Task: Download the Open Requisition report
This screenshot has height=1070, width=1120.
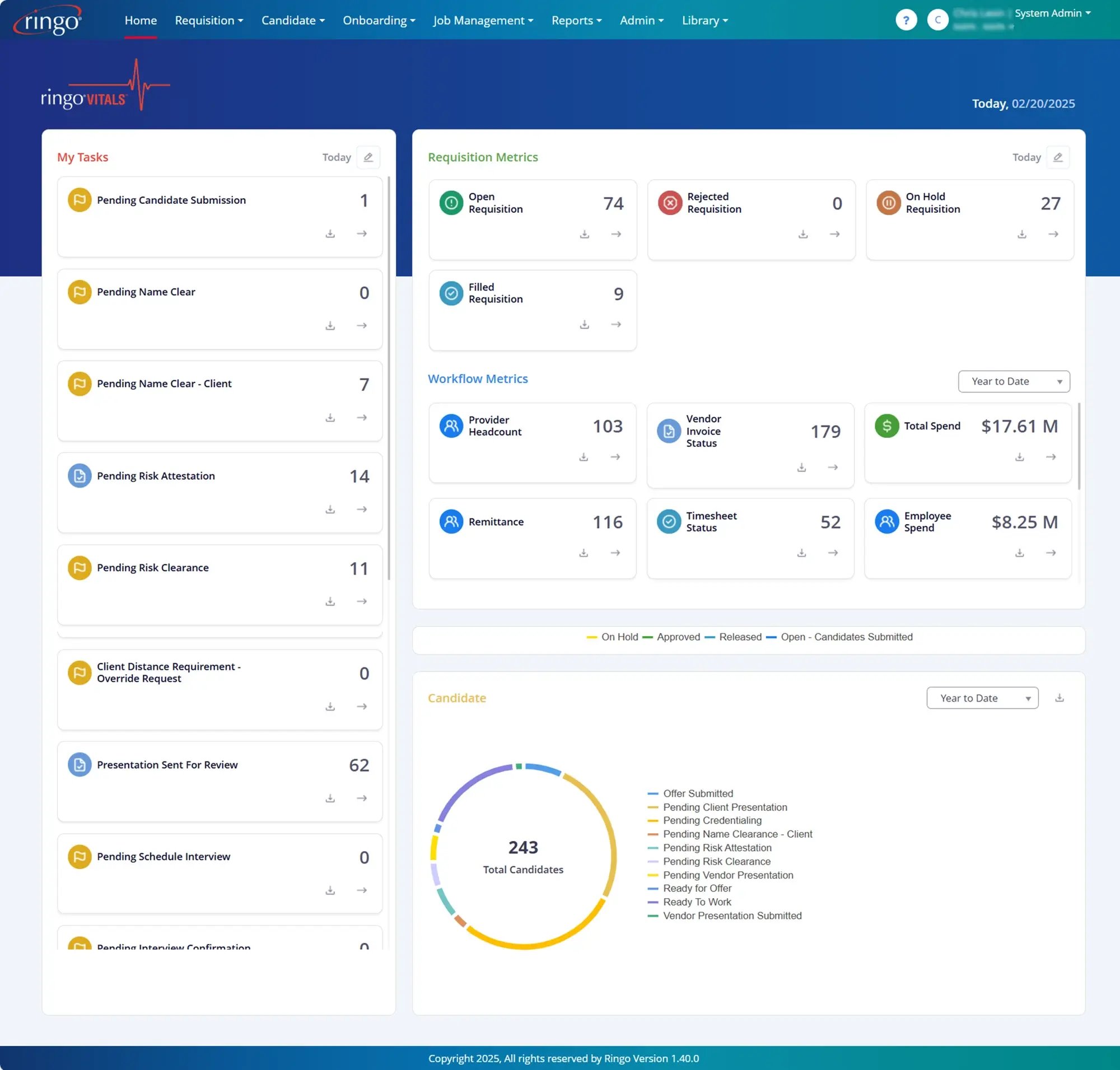Action: (x=584, y=234)
